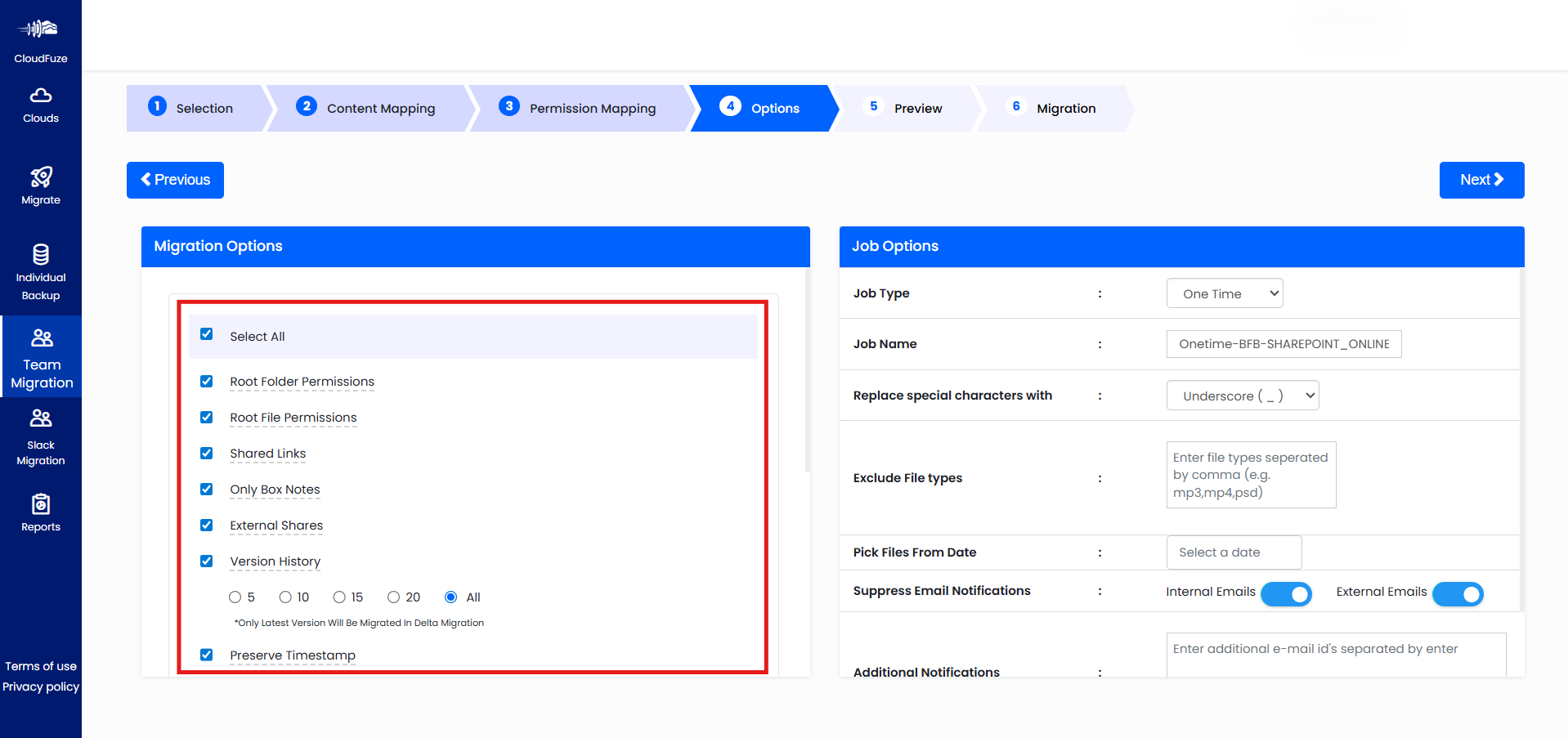The height and width of the screenshot is (738, 1568).
Task: Toggle off External Emails notifications
Action: (x=1458, y=594)
